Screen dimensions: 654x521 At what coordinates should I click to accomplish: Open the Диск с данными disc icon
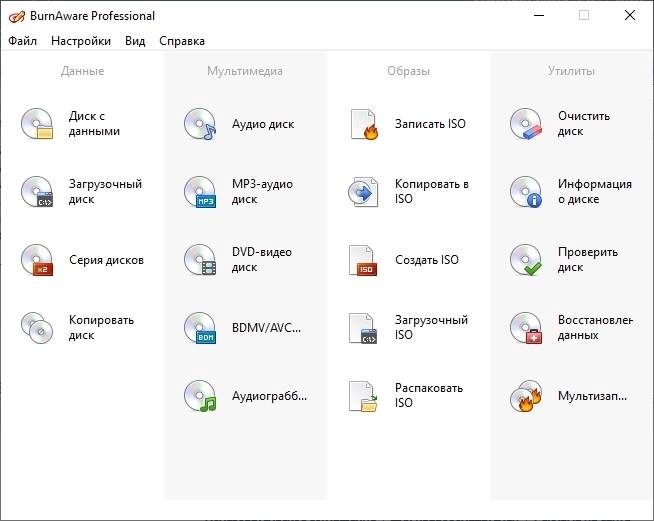[37, 123]
